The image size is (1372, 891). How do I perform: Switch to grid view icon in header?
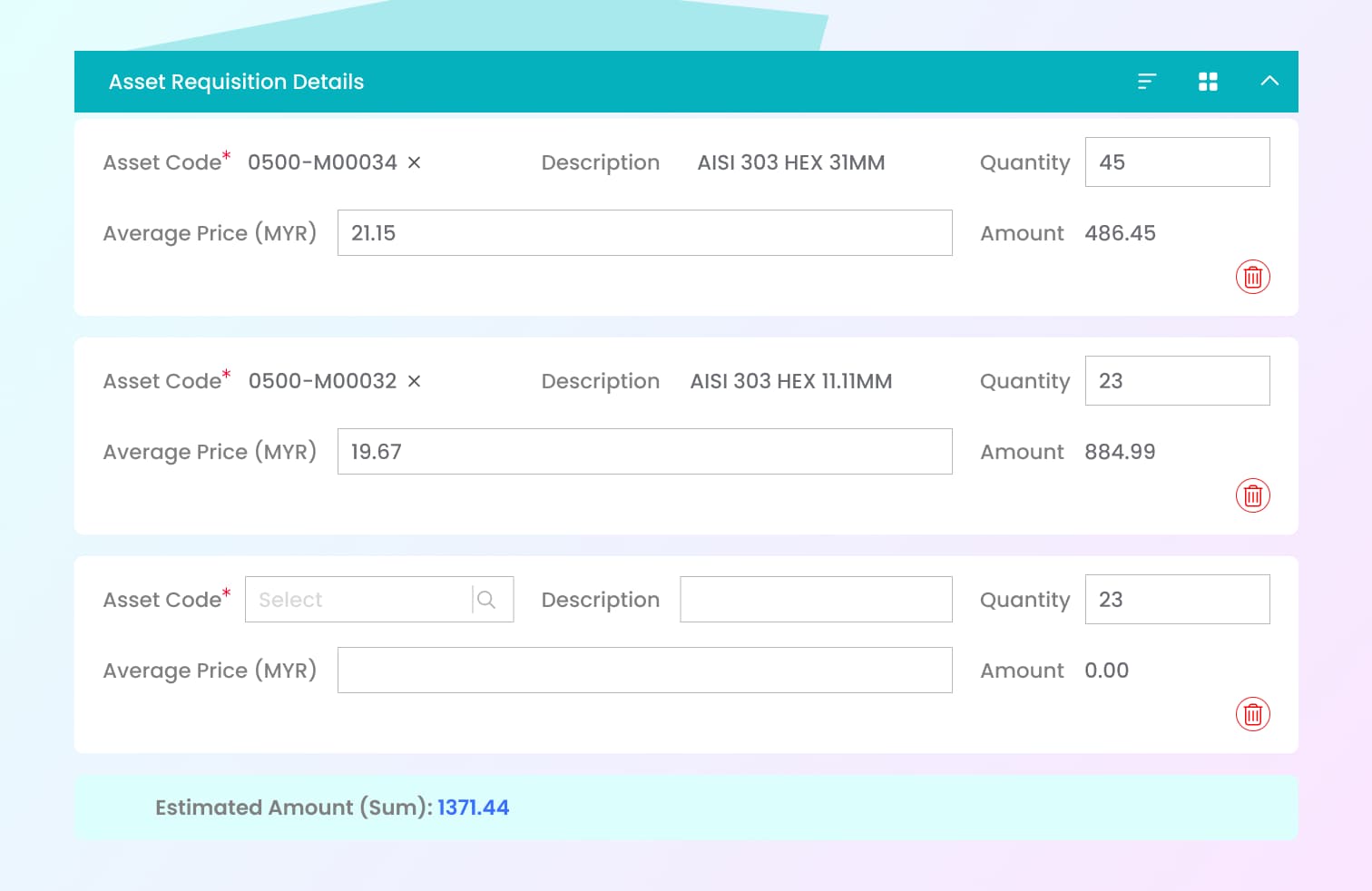[x=1208, y=82]
